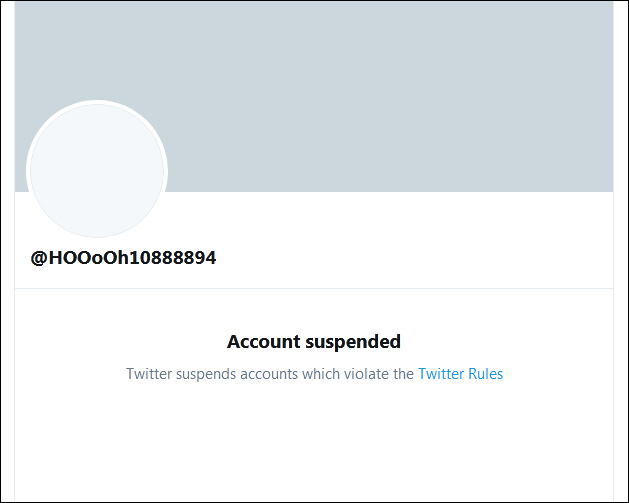Open the Twitter Rules link
Viewport: 629px width, 503px height.
[460, 374]
